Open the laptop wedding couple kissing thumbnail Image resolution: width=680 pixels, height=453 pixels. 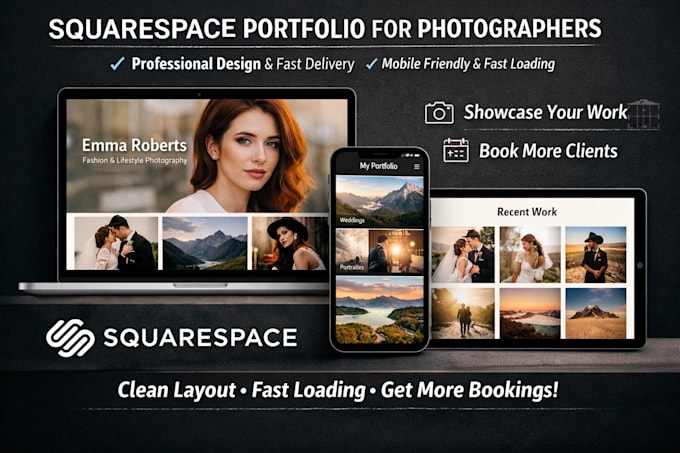(116, 243)
